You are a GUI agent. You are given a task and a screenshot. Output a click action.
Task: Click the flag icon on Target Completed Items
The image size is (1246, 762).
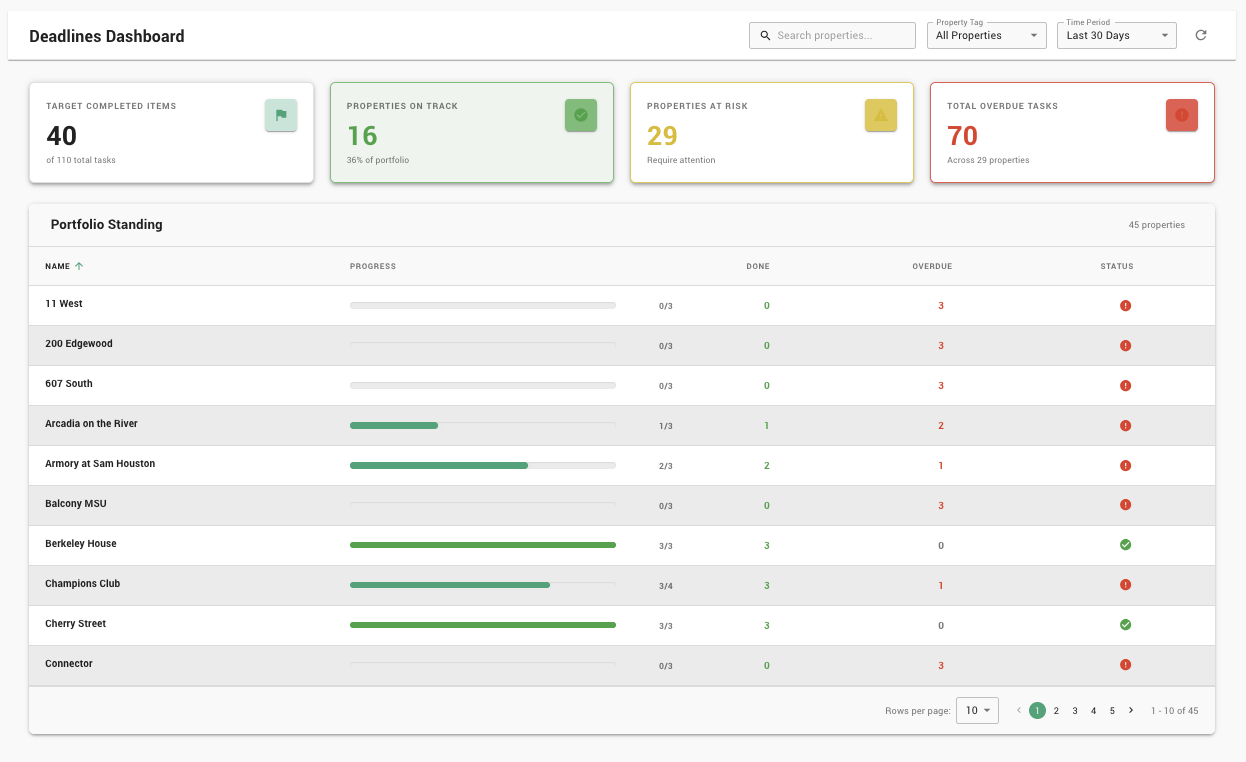coord(281,115)
